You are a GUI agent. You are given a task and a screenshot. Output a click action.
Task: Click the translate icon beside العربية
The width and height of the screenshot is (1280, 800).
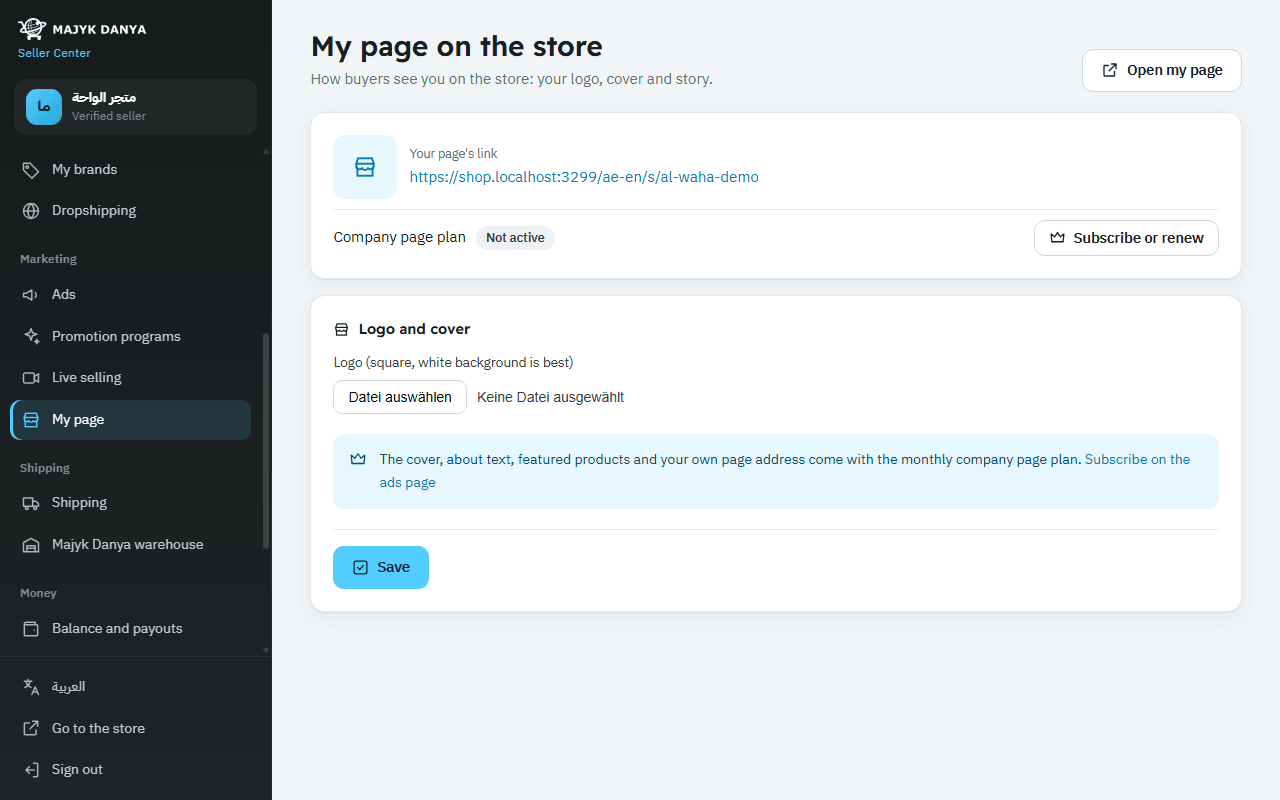tap(31, 687)
